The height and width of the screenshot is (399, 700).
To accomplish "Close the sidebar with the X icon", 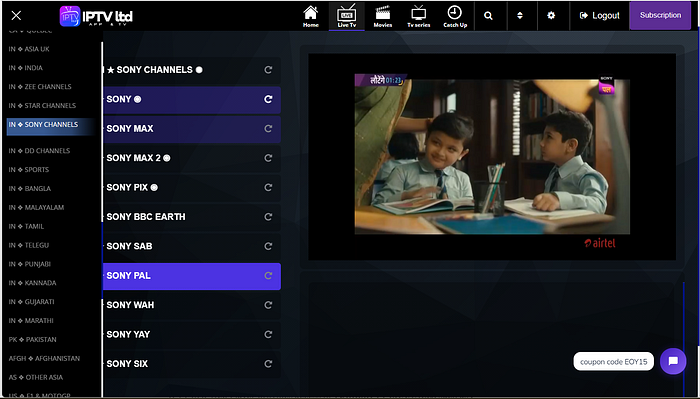I will point(16,16).
